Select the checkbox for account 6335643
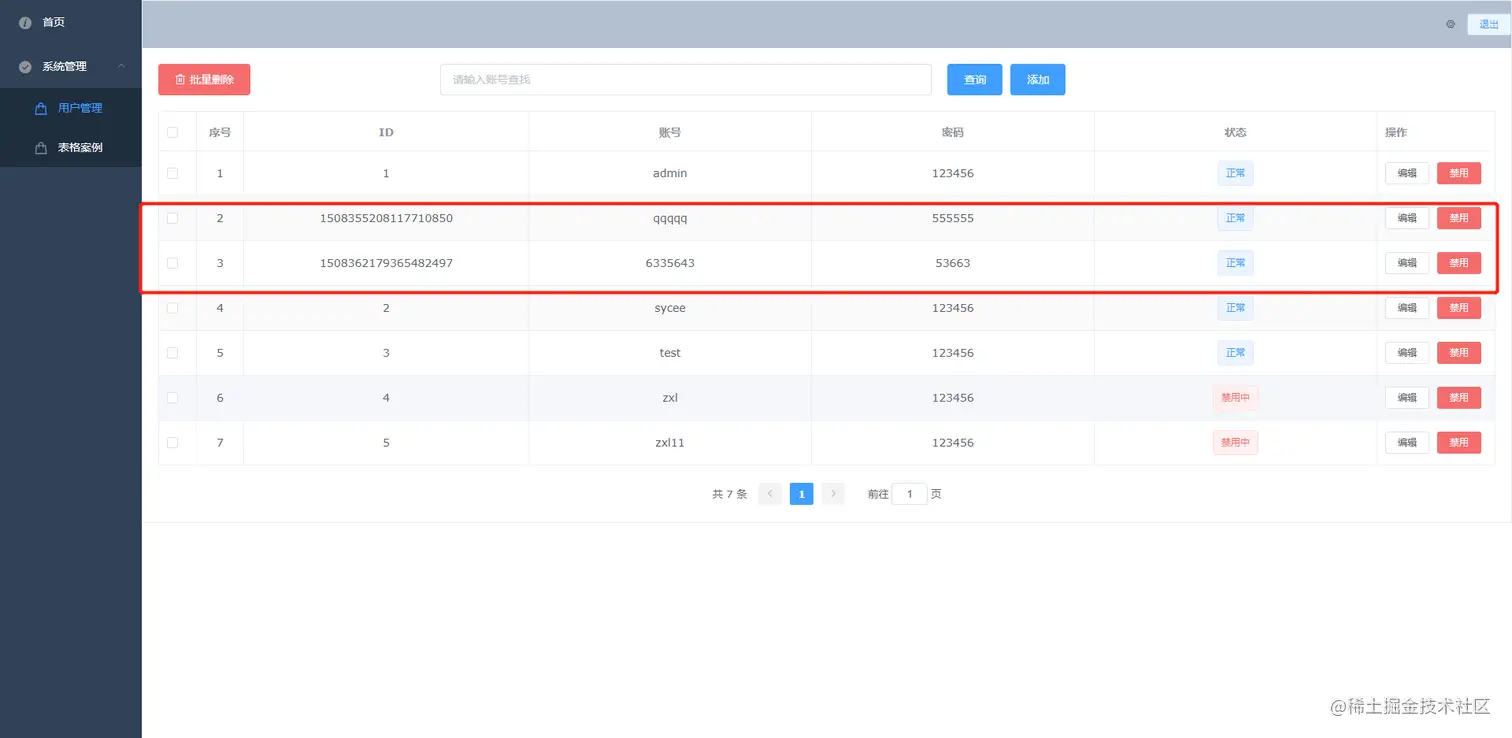This screenshot has height=738, width=1512. [172, 263]
